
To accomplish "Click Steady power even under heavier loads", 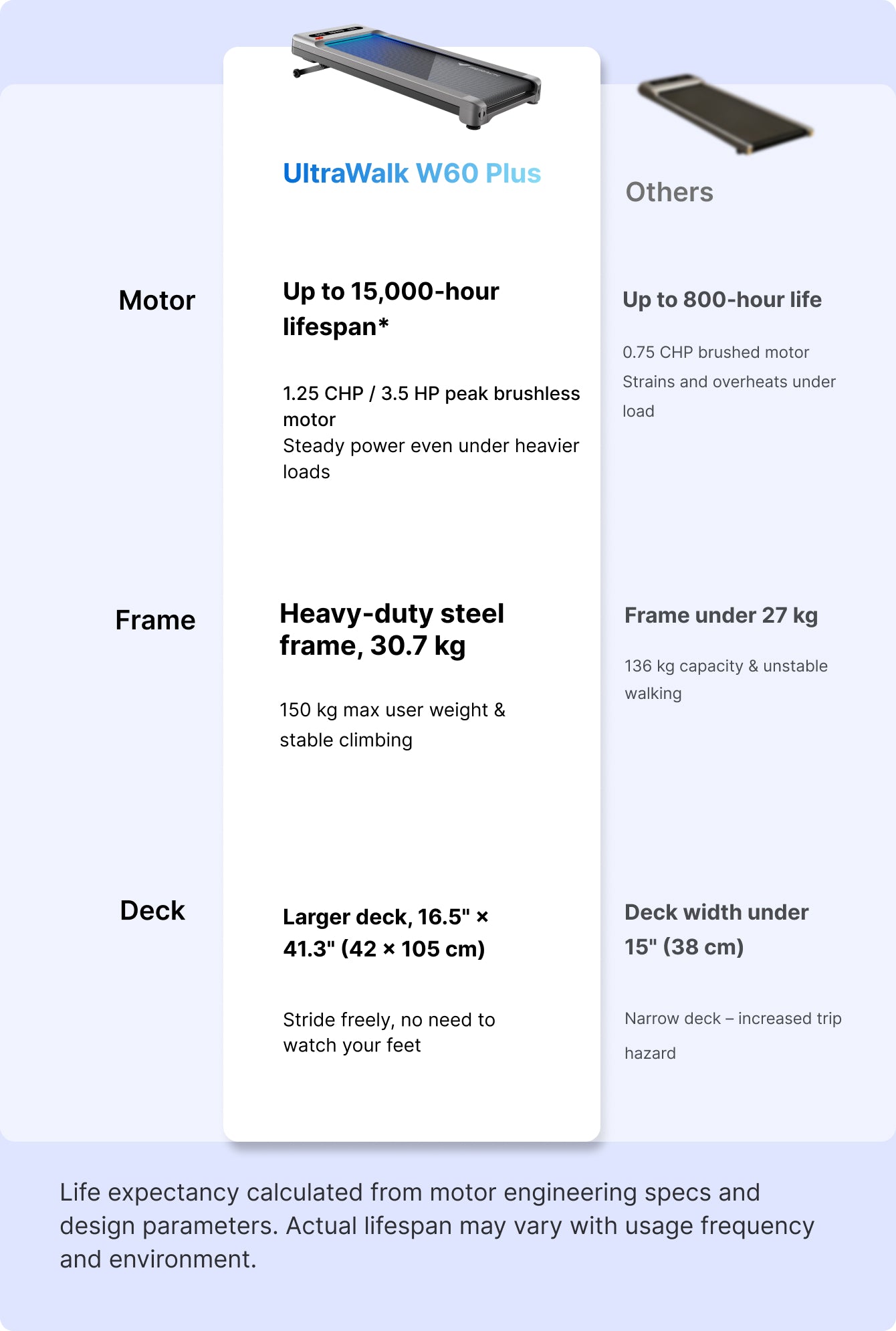I will coord(431,458).
